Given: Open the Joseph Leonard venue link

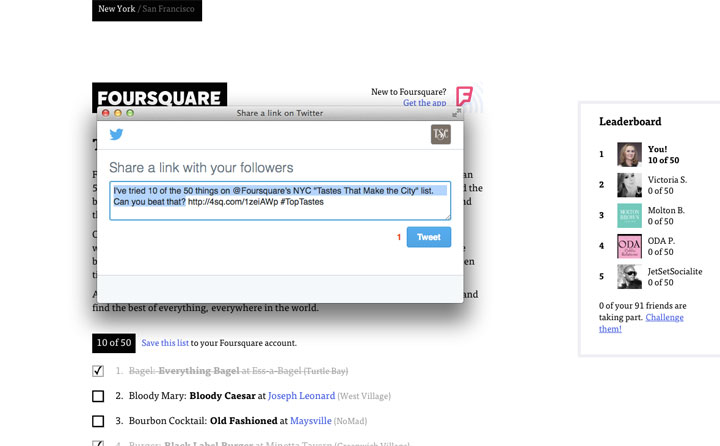Looking at the screenshot, I should pyautogui.click(x=300, y=396).
